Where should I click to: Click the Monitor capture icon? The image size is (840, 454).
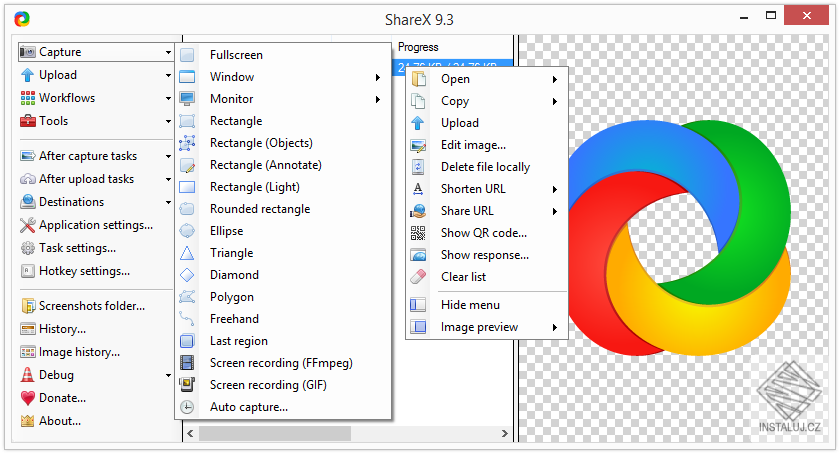pos(187,99)
